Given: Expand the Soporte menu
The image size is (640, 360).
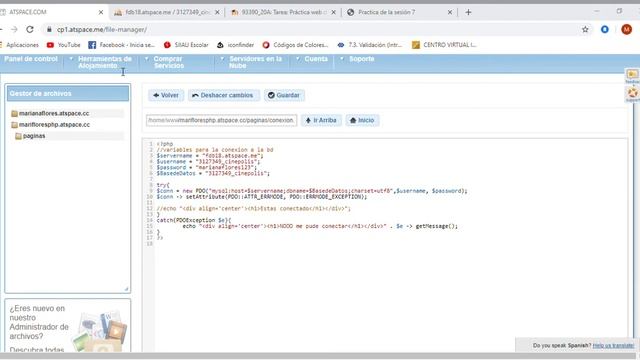Looking at the screenshot, I should [361, 59].
